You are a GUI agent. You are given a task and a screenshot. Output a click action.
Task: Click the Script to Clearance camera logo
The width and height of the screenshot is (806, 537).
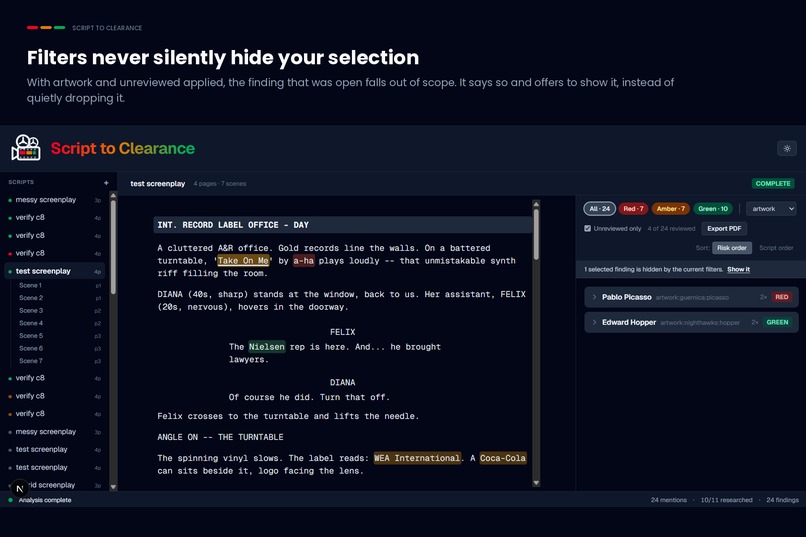tap(26, 148)
